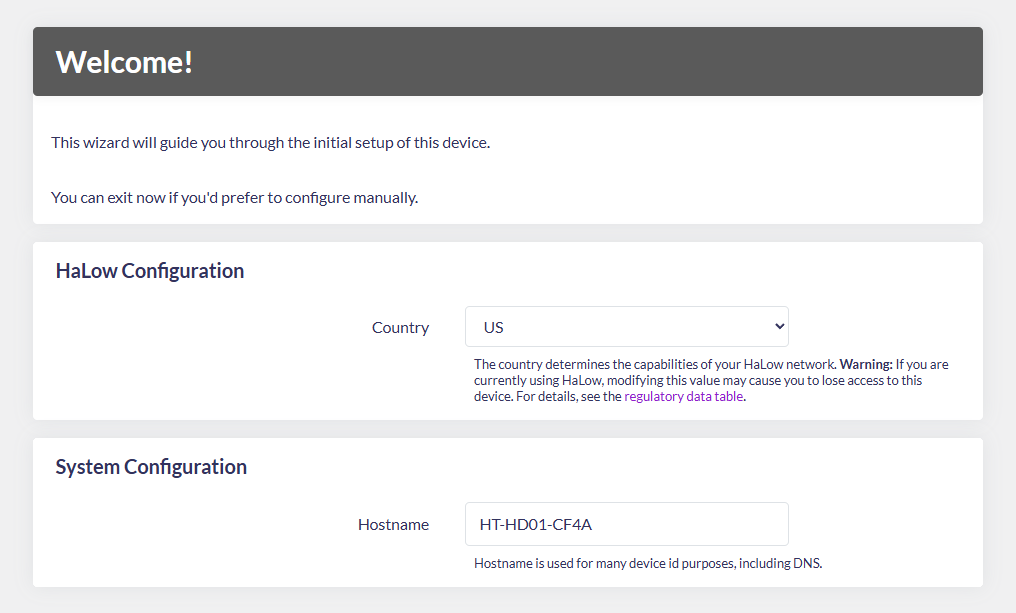Click the Hostname help description text
Image resolution: width=1016 pixels, height=613 pixels.
pyautogui.click(x=647, y=563)
